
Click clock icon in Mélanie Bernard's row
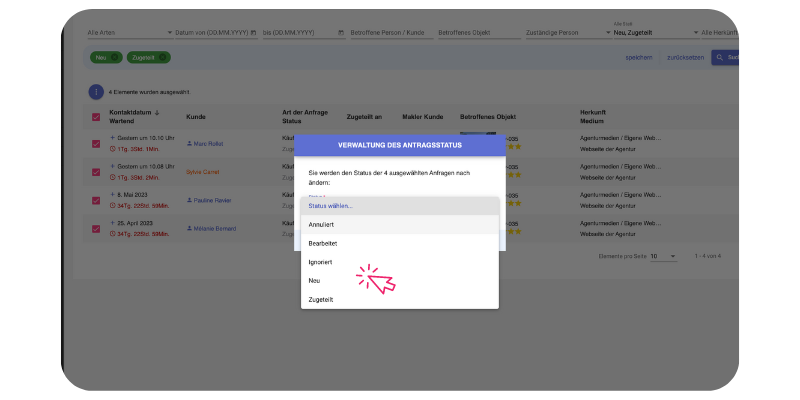[113, 234]
